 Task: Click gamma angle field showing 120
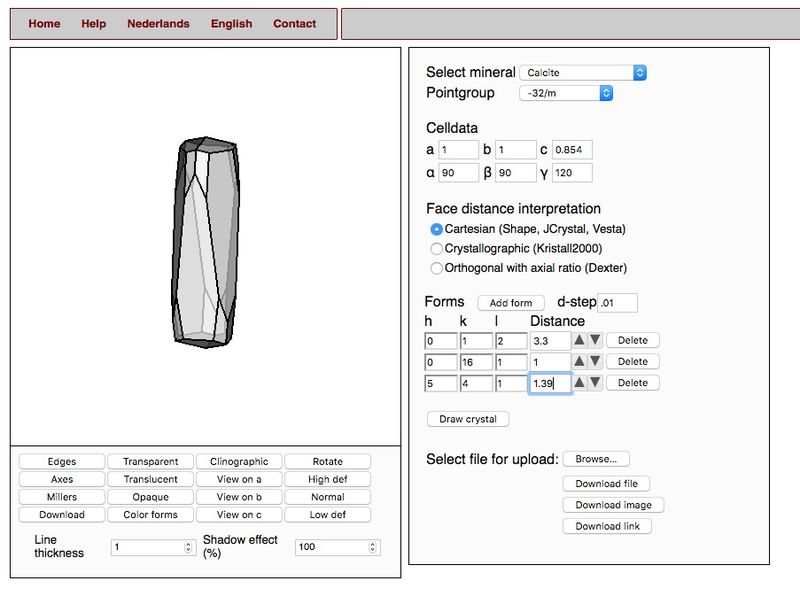tap(572, 172)
